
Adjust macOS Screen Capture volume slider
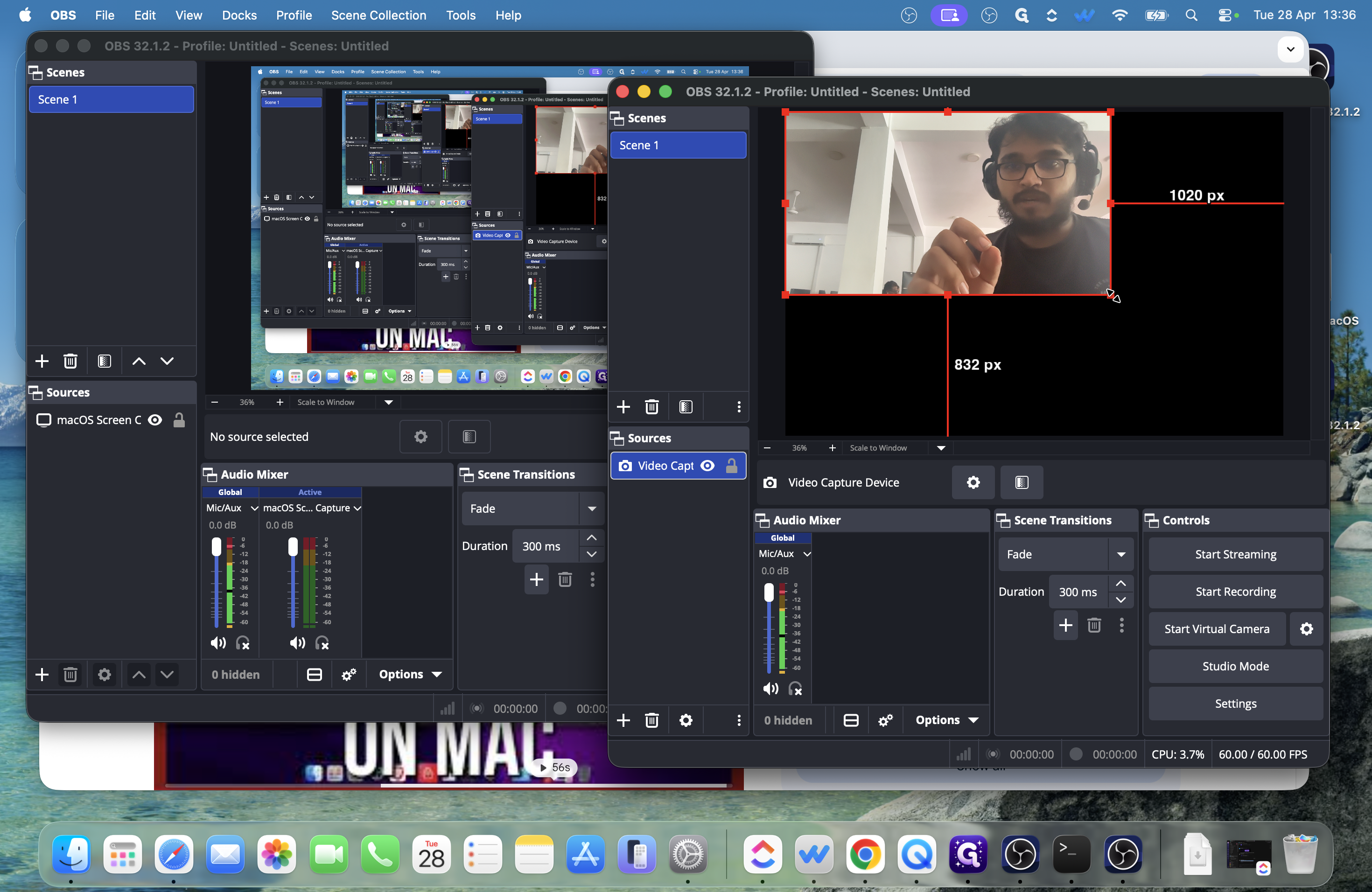[293, 547]
